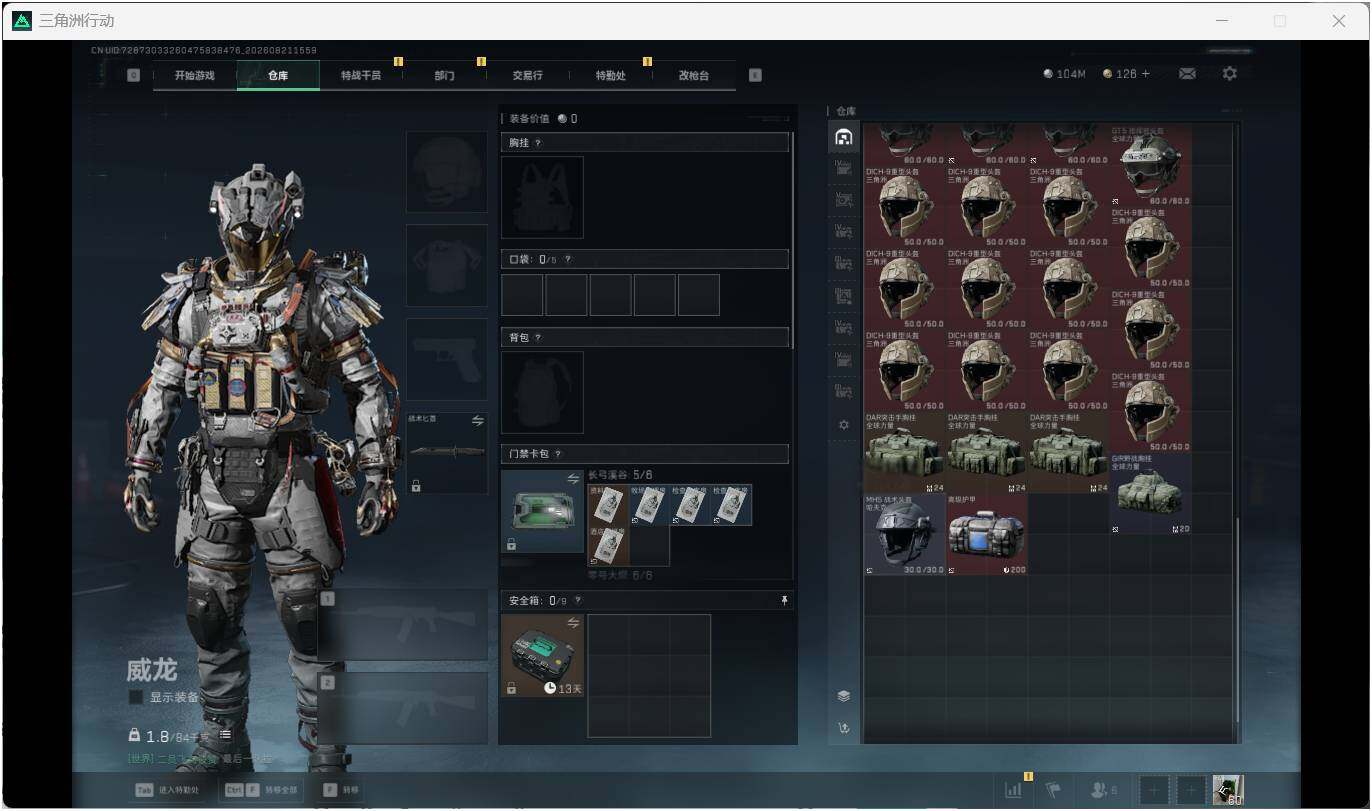Show help for 胸挂 section
The image size is (1372, 811).
(538, 144)
